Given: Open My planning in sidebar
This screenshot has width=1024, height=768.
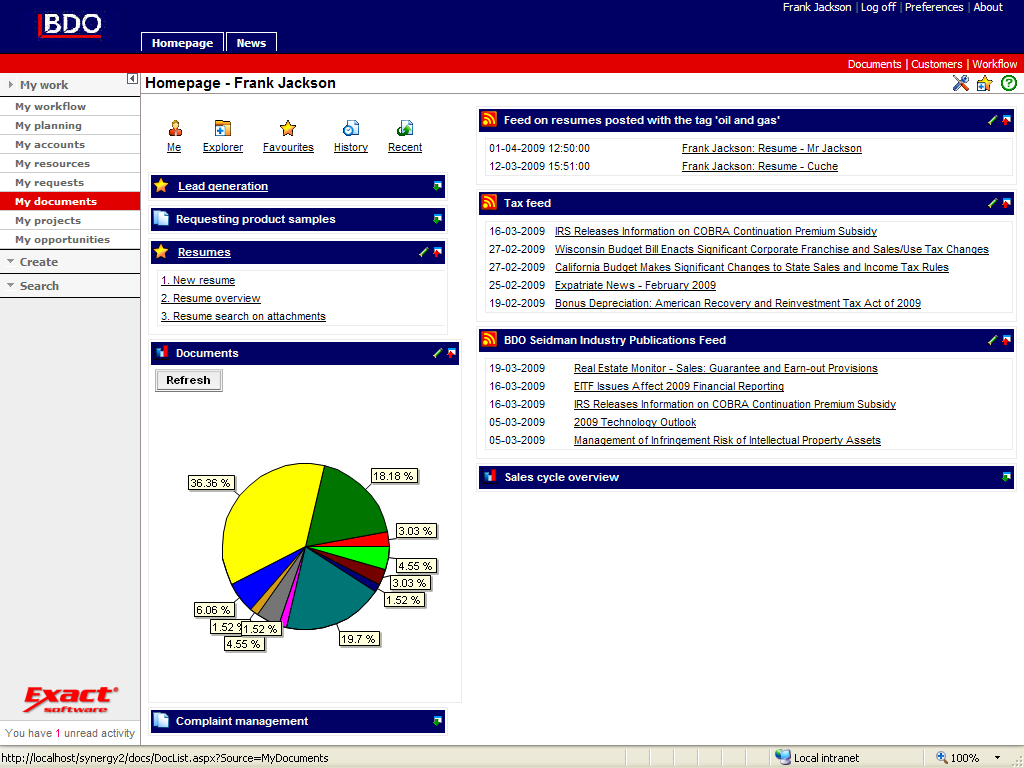Looking at the screenshot, I should [x=70, y=125].
